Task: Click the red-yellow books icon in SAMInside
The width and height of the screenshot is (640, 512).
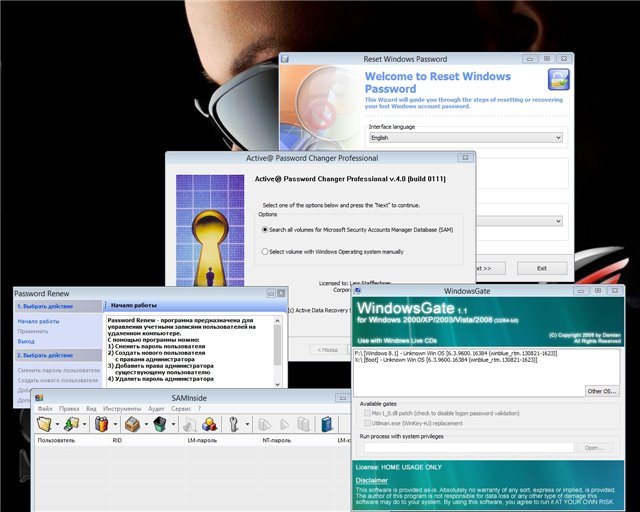Action: click(x=101, y=424)
